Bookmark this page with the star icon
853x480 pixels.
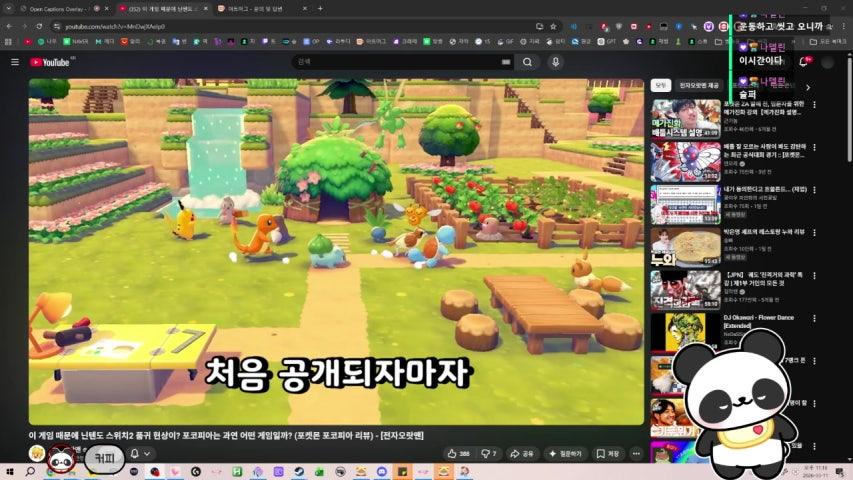(553, 26)
